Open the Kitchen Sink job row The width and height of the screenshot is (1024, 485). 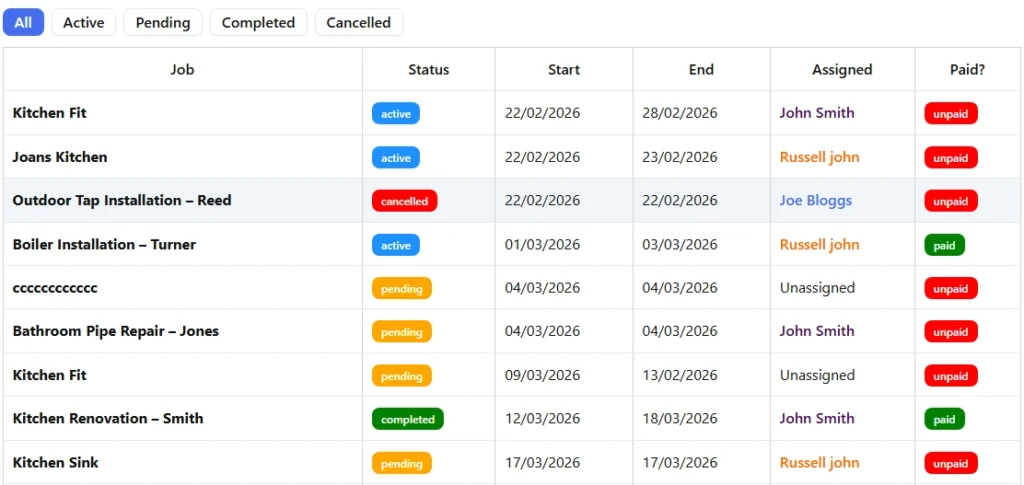[56, 462]
